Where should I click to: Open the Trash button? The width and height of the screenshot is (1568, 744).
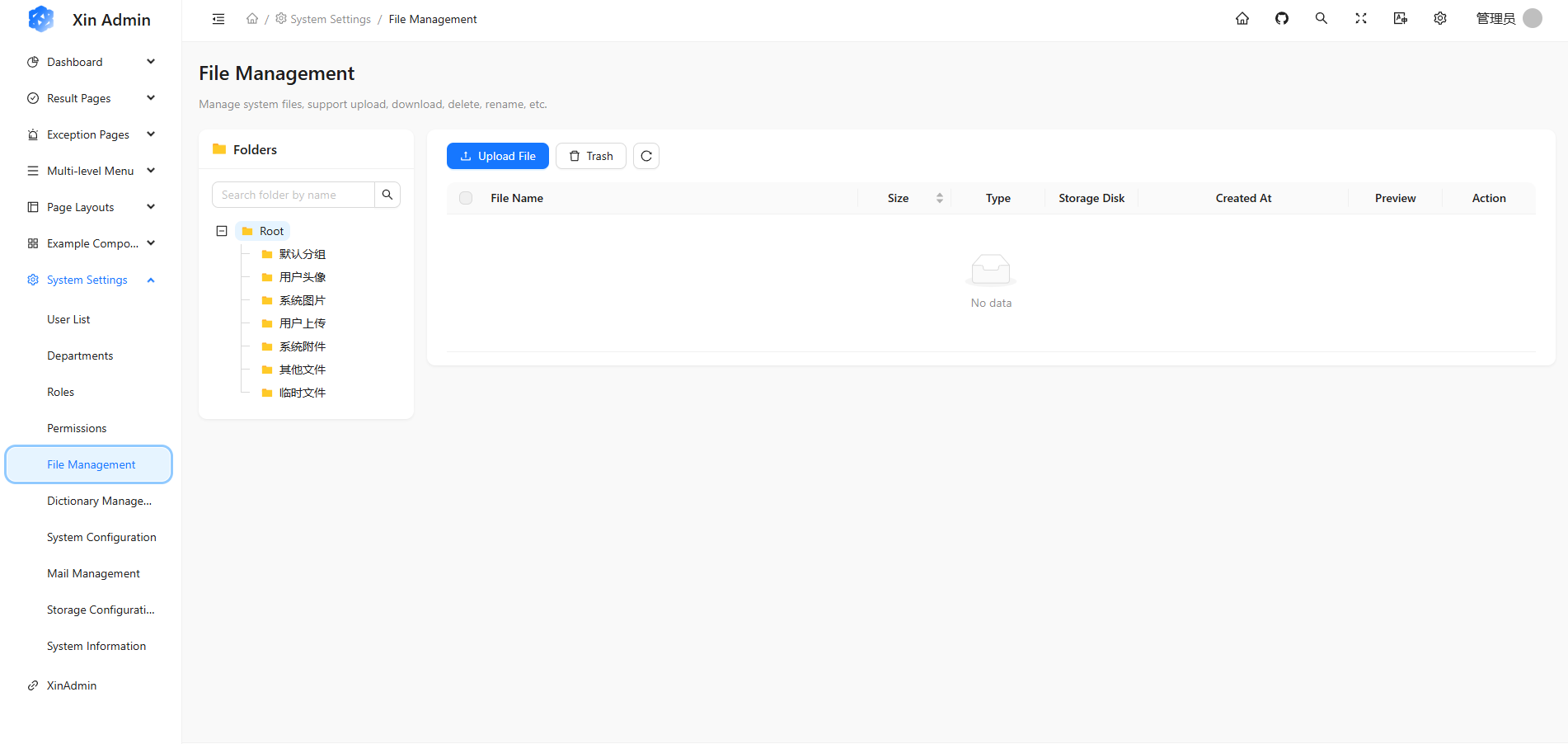(590, 156)
